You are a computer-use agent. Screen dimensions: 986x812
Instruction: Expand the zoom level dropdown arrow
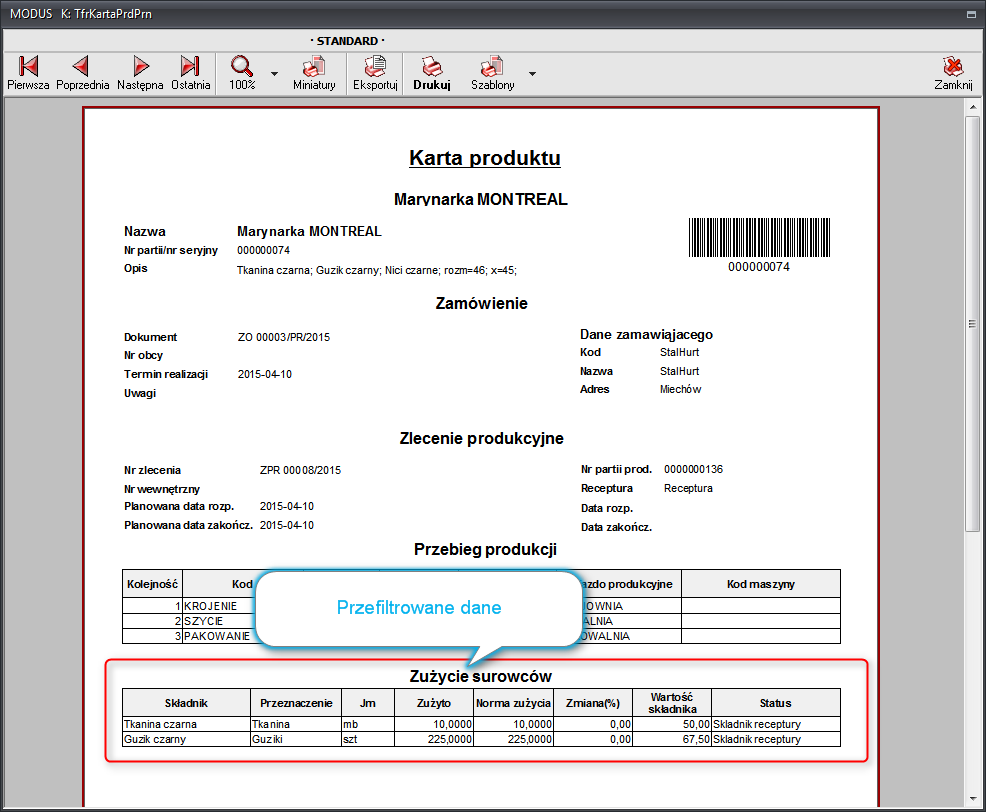tap(274, 74)
